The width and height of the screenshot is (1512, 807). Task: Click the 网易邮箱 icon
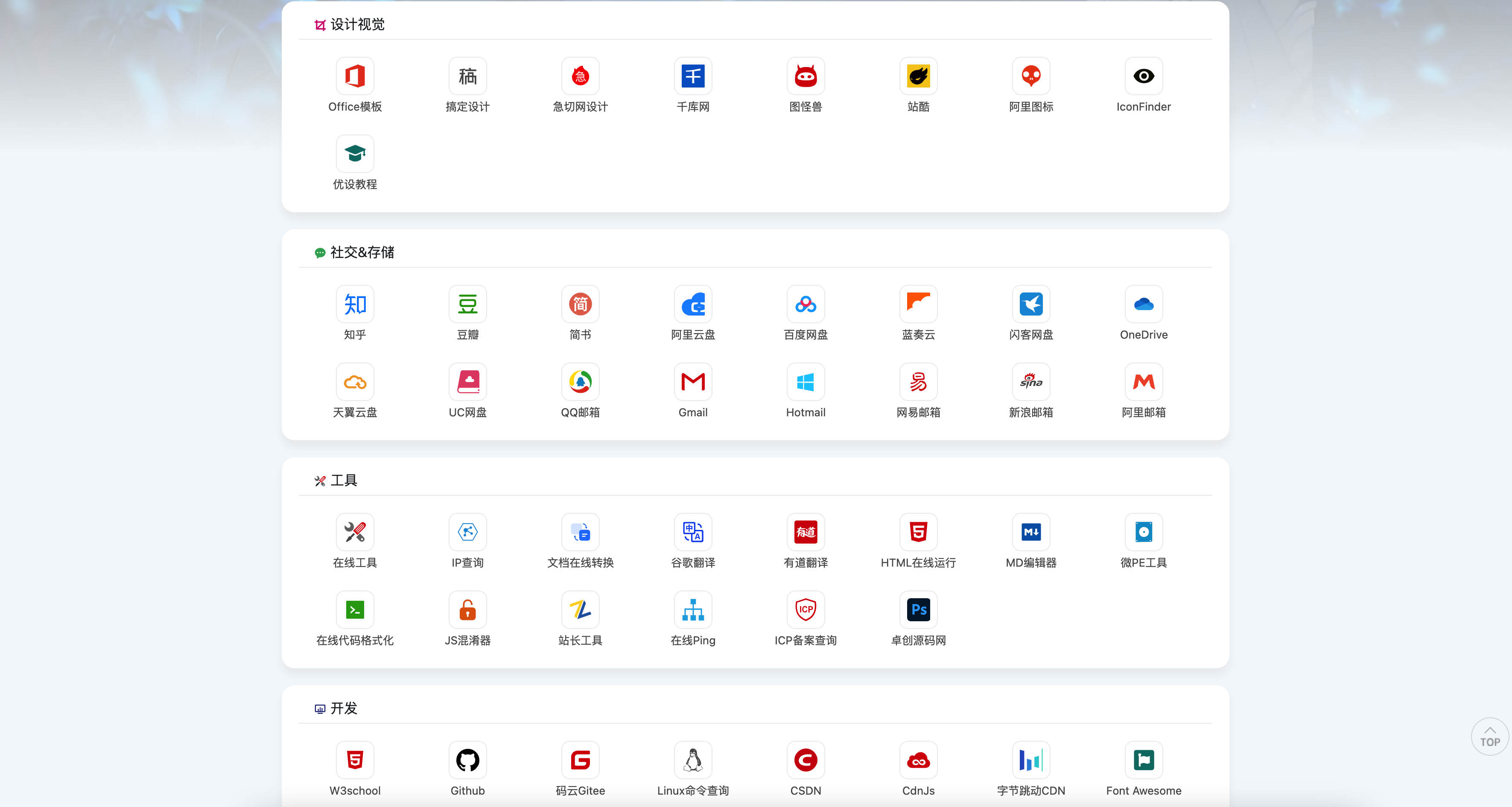point(918,381)
